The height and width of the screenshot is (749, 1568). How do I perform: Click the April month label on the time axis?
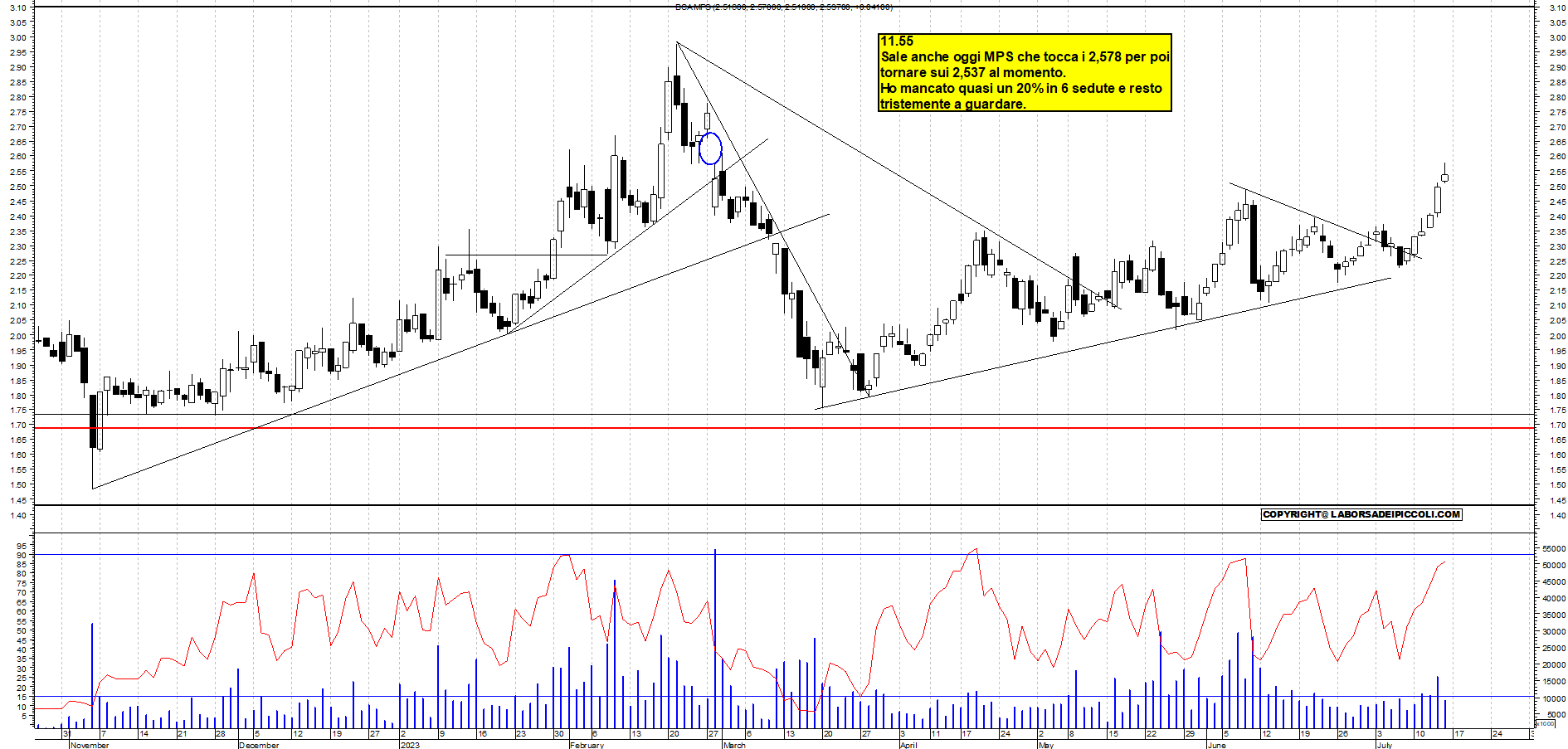(x=908, y=745)
